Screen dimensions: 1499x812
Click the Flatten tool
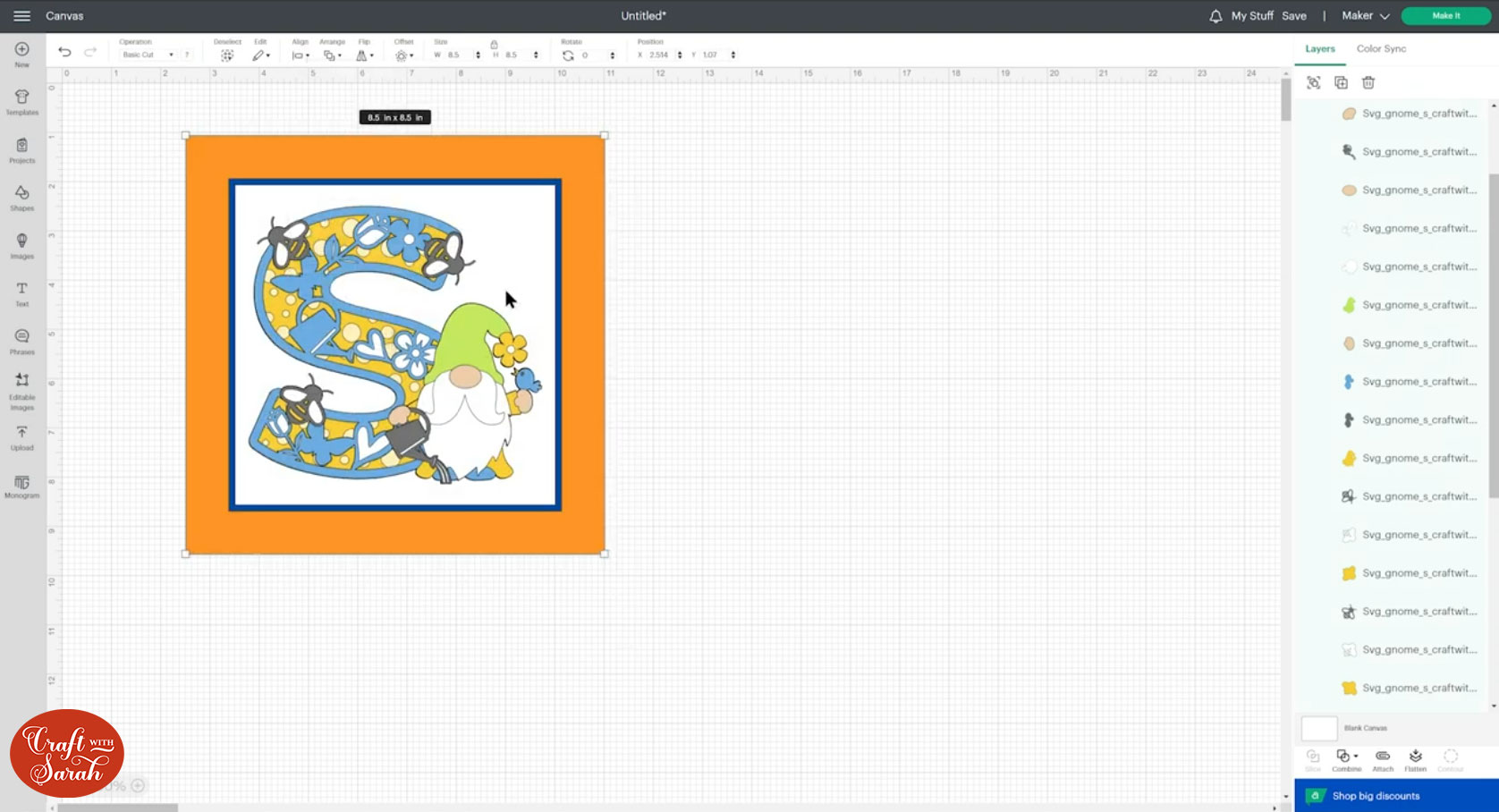point(1415,760)
